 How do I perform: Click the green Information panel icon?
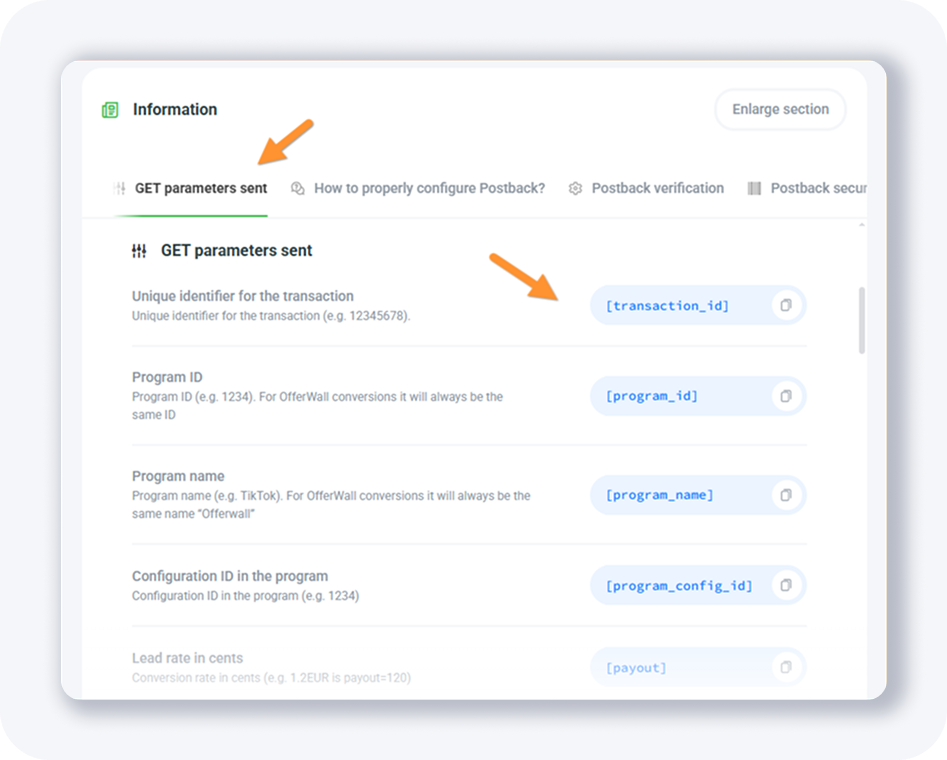[x=110, y=110]
